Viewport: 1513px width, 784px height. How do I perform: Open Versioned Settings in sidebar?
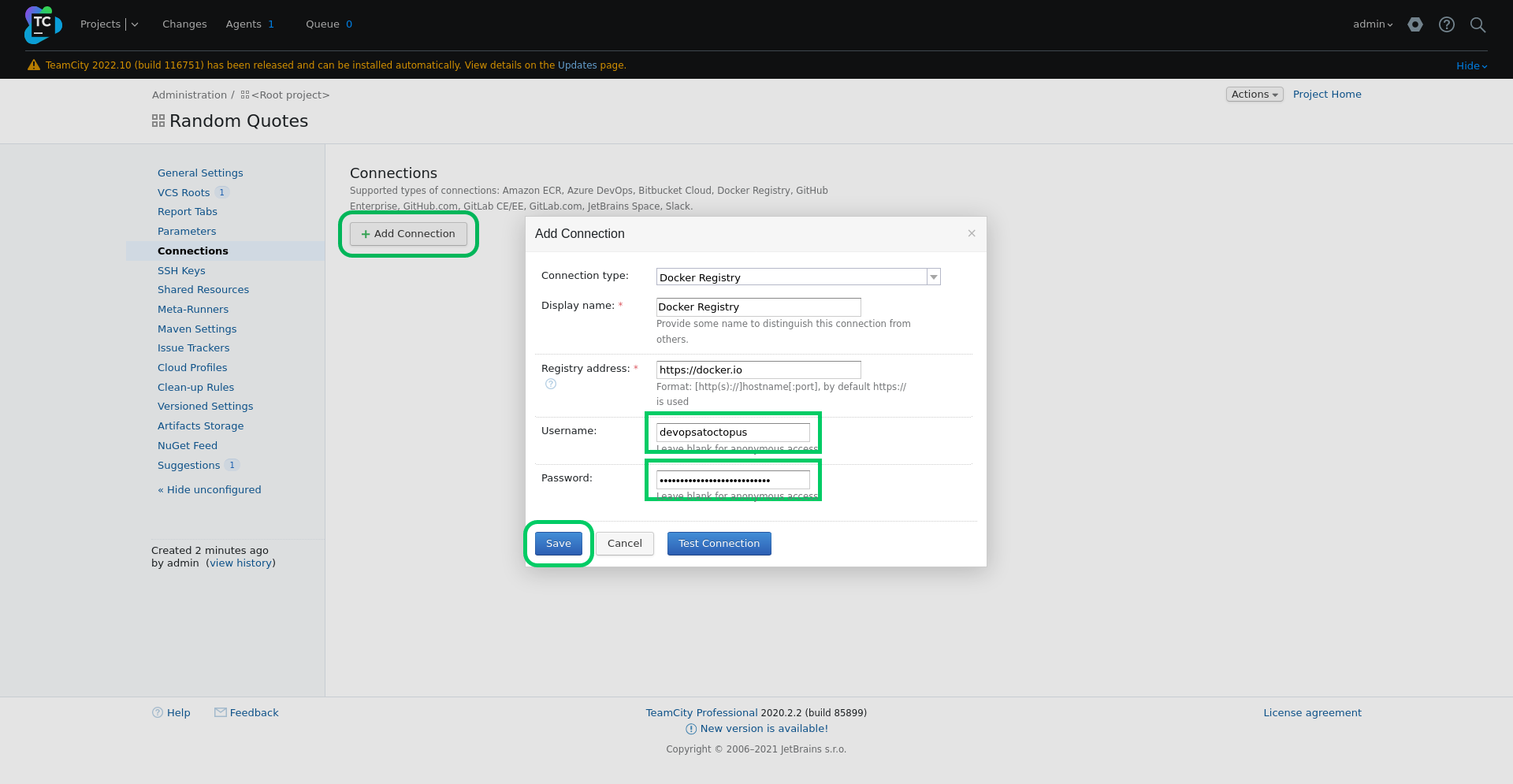tap(206, 406)
